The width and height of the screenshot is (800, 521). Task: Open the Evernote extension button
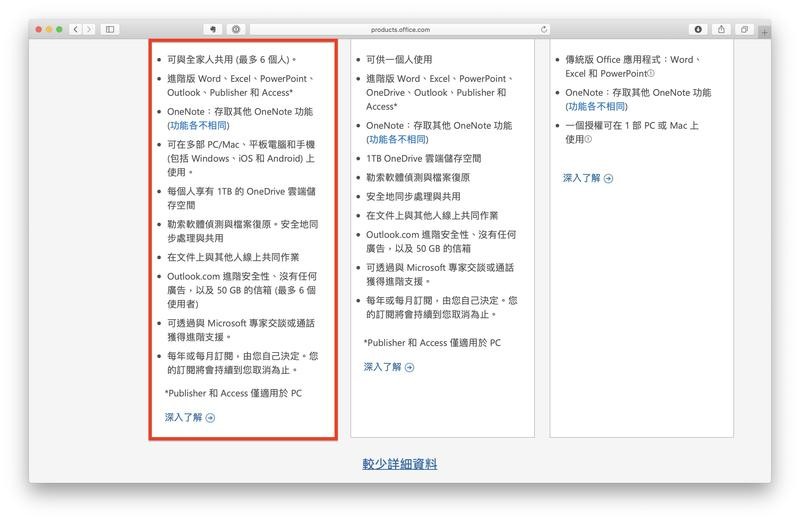(x=213, y=29)
